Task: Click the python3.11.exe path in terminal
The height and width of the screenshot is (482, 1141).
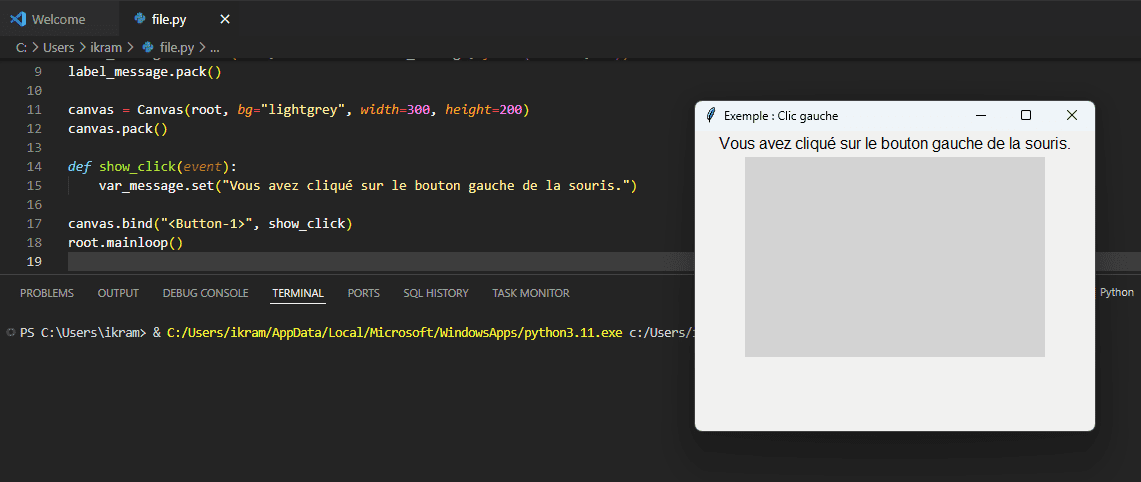Action: [394, 333]
